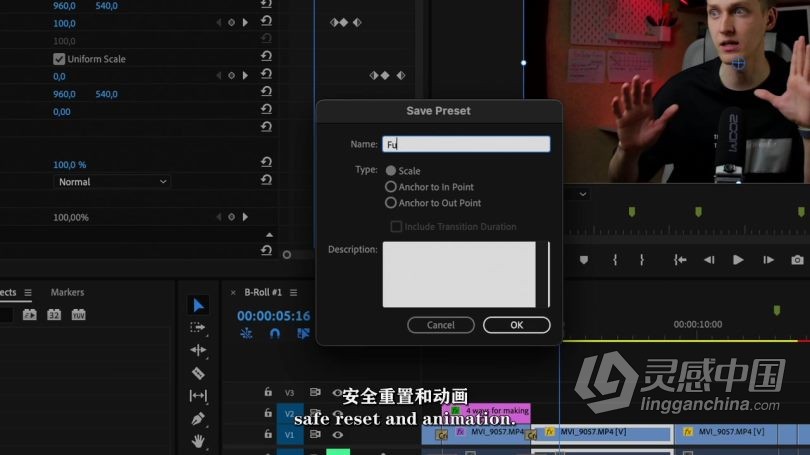Click the Name input field
The height and width of the screenshot is (455, 810).
pyautogui.click(x=466, y=144)
